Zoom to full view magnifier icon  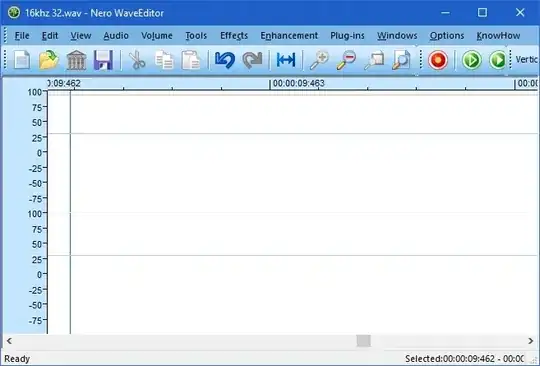[x=401, y=60]
